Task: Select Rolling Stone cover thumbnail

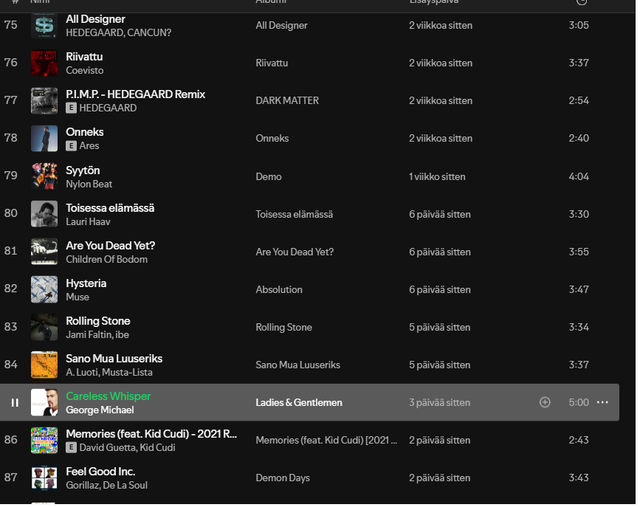Action: click(x=44, y=327)
